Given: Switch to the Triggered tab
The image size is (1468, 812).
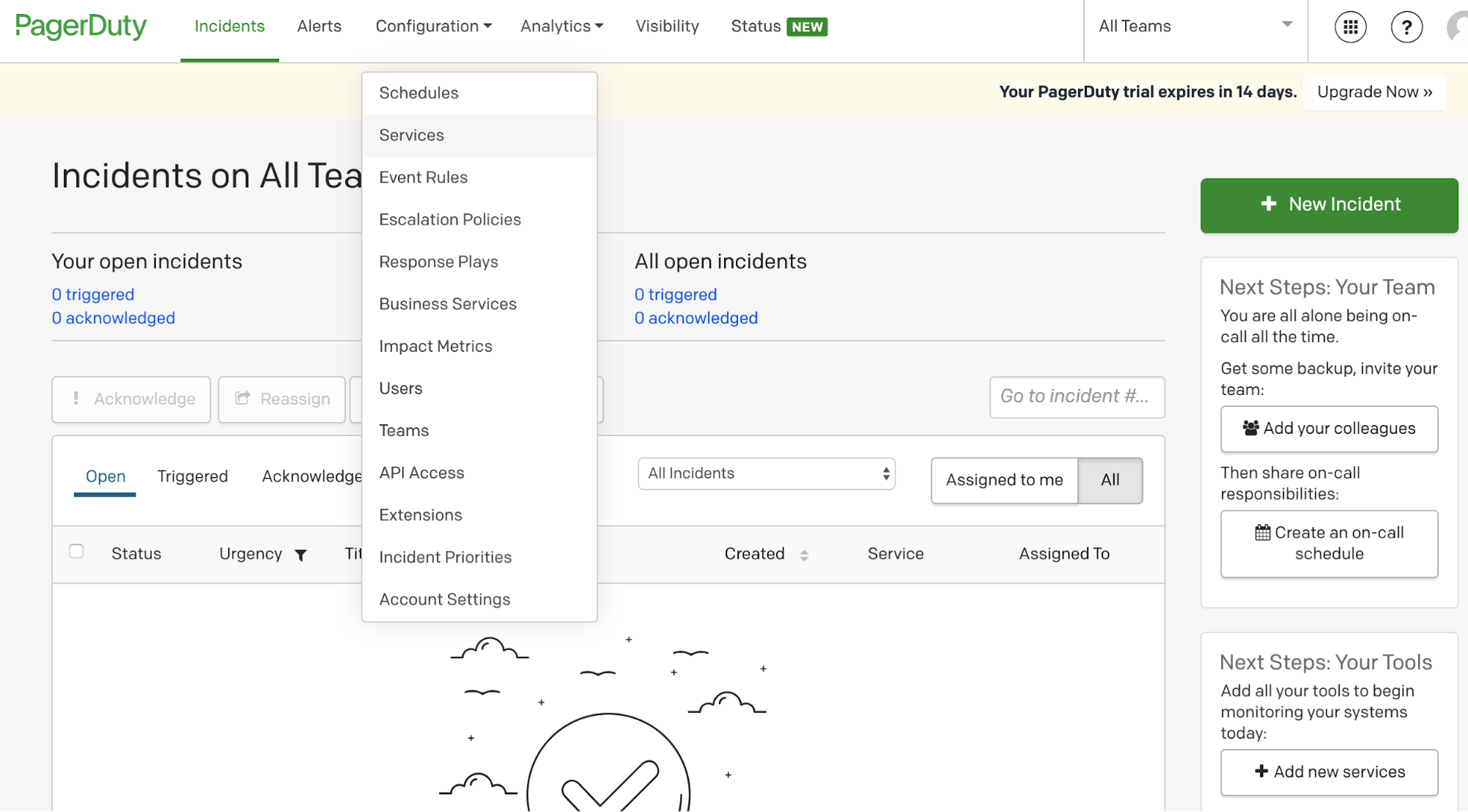Looking at the screenshot, I should click(x=192, y=476).
